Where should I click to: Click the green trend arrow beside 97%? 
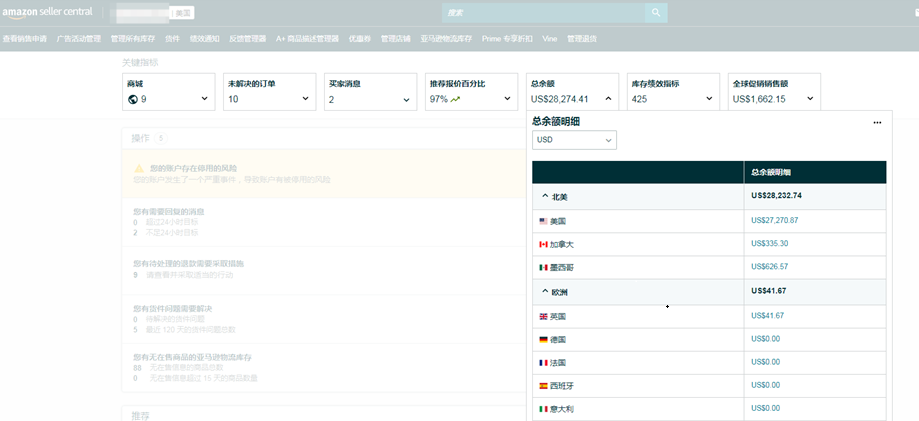455,99
